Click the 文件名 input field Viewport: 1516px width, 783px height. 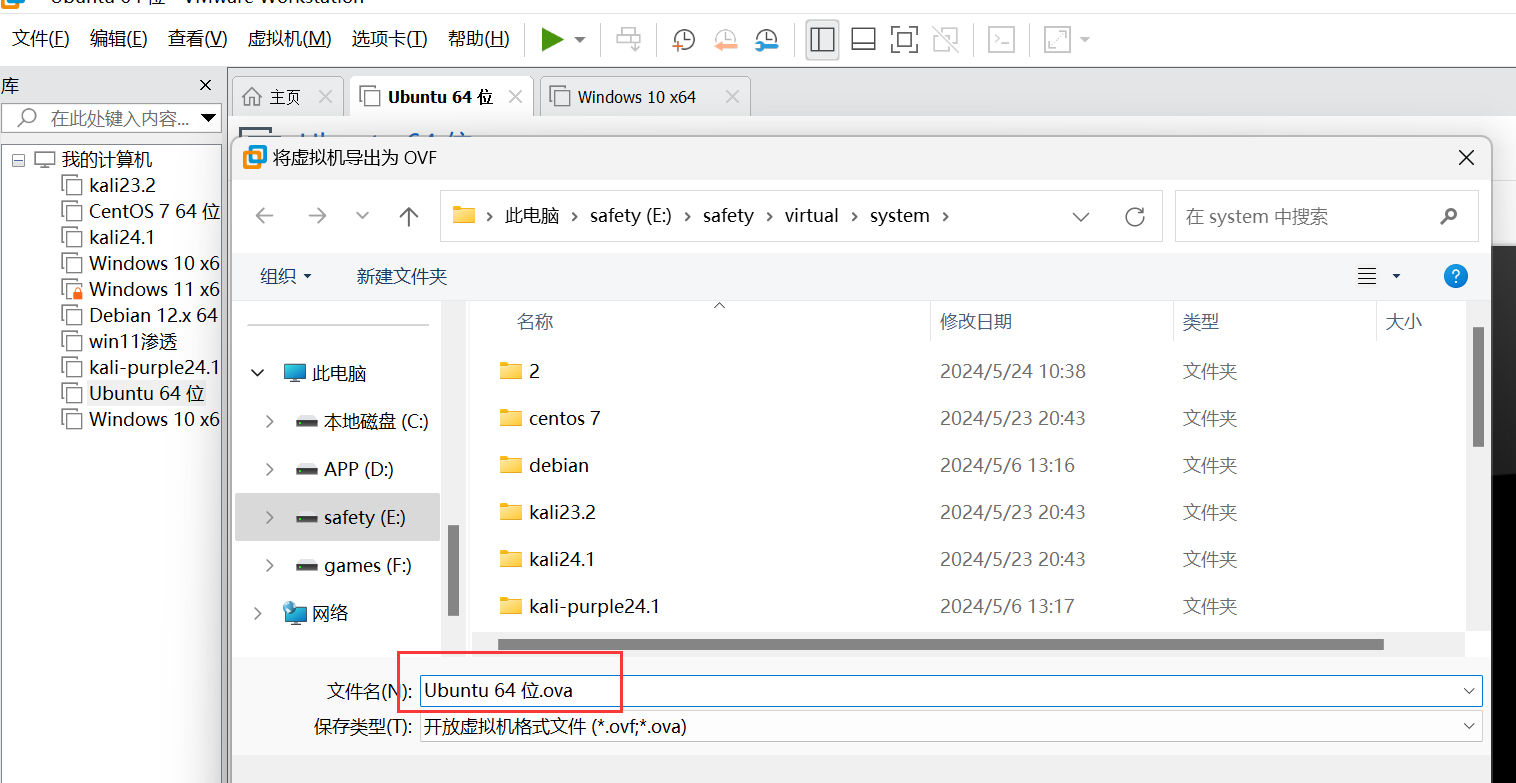950,690
